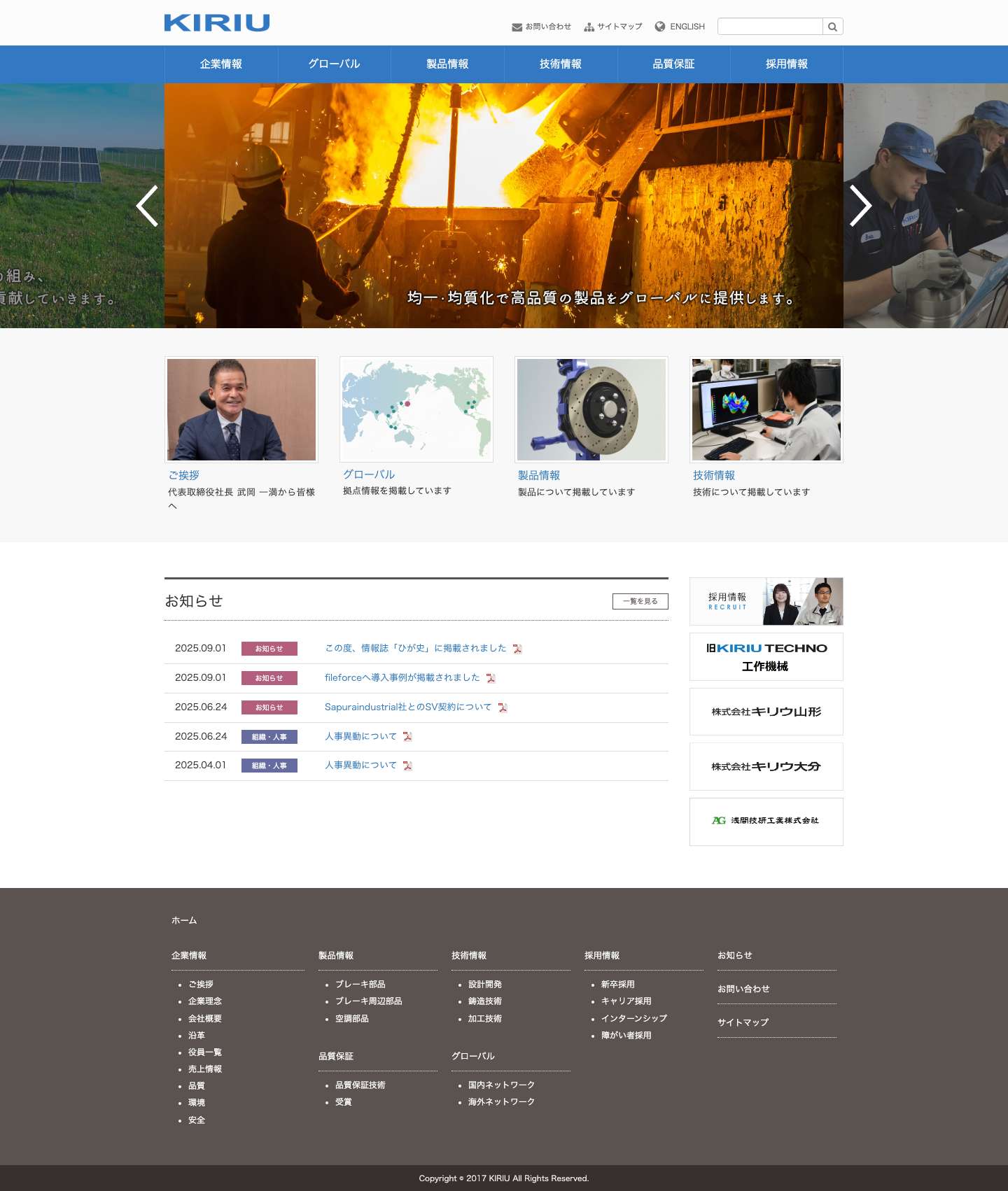Open 2025.04.01 人事異動について news link

360,766
